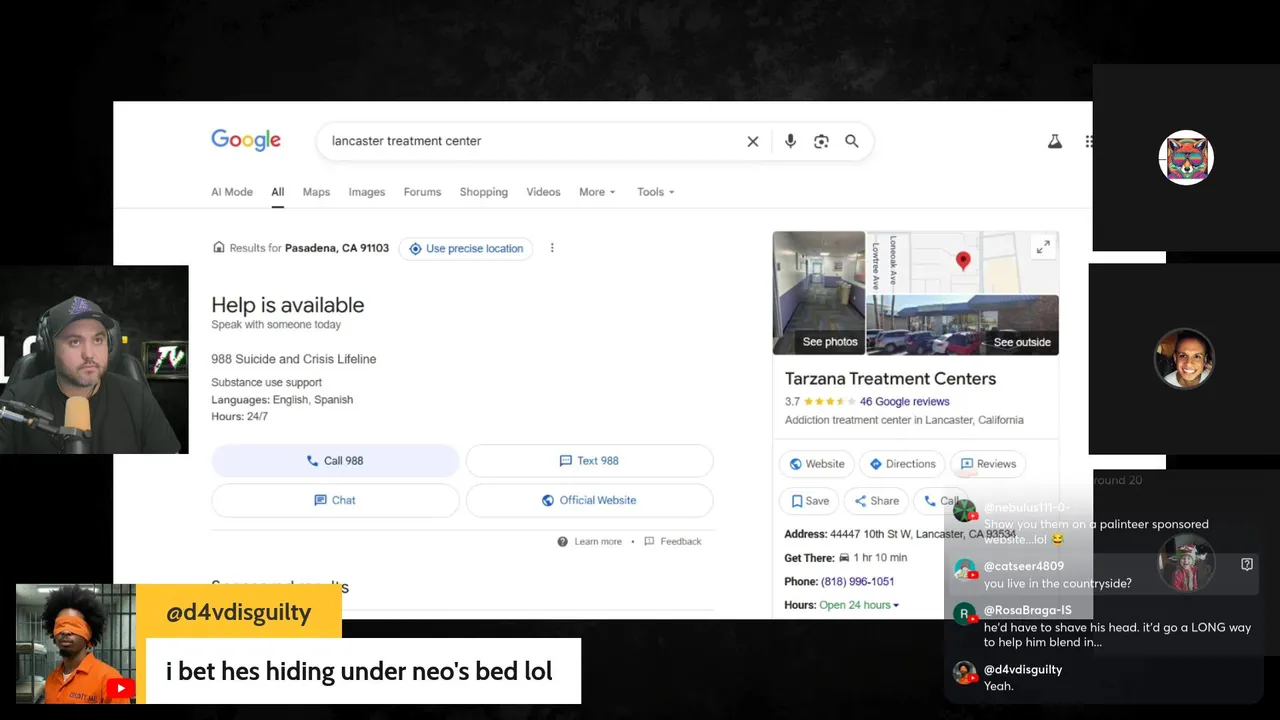Share Tarzana Treatment Centers listing
This screenshot has width=1280, height=720.
[876, 501]
